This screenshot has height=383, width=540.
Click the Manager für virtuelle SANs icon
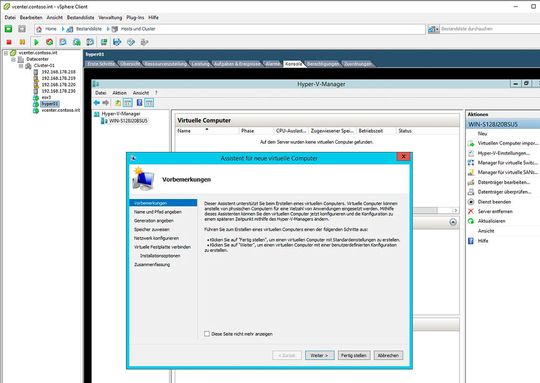click(x=471, y=172)
